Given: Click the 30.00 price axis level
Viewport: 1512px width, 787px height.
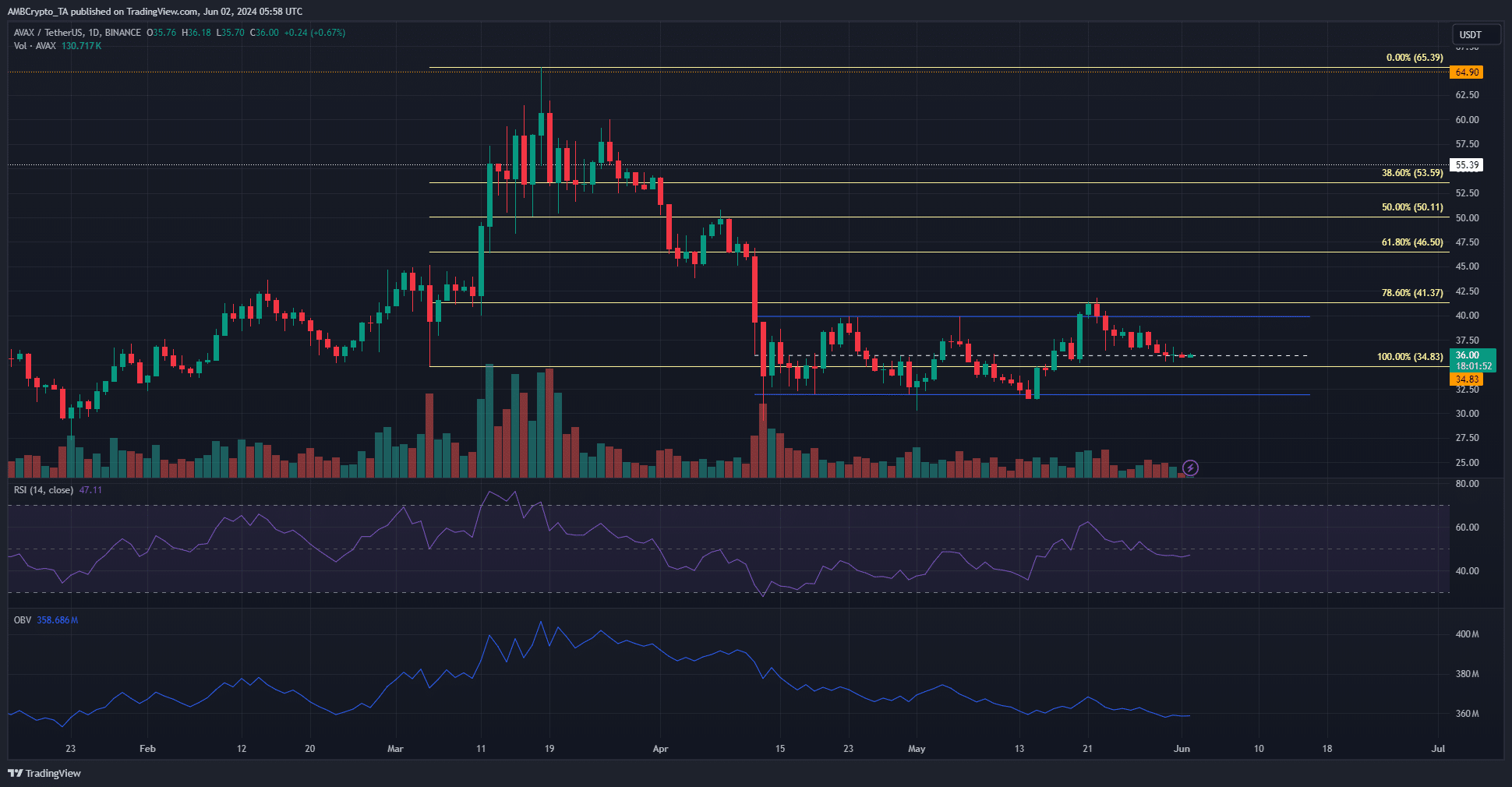Looking at the screenshot, I should tap(1467, 414).
